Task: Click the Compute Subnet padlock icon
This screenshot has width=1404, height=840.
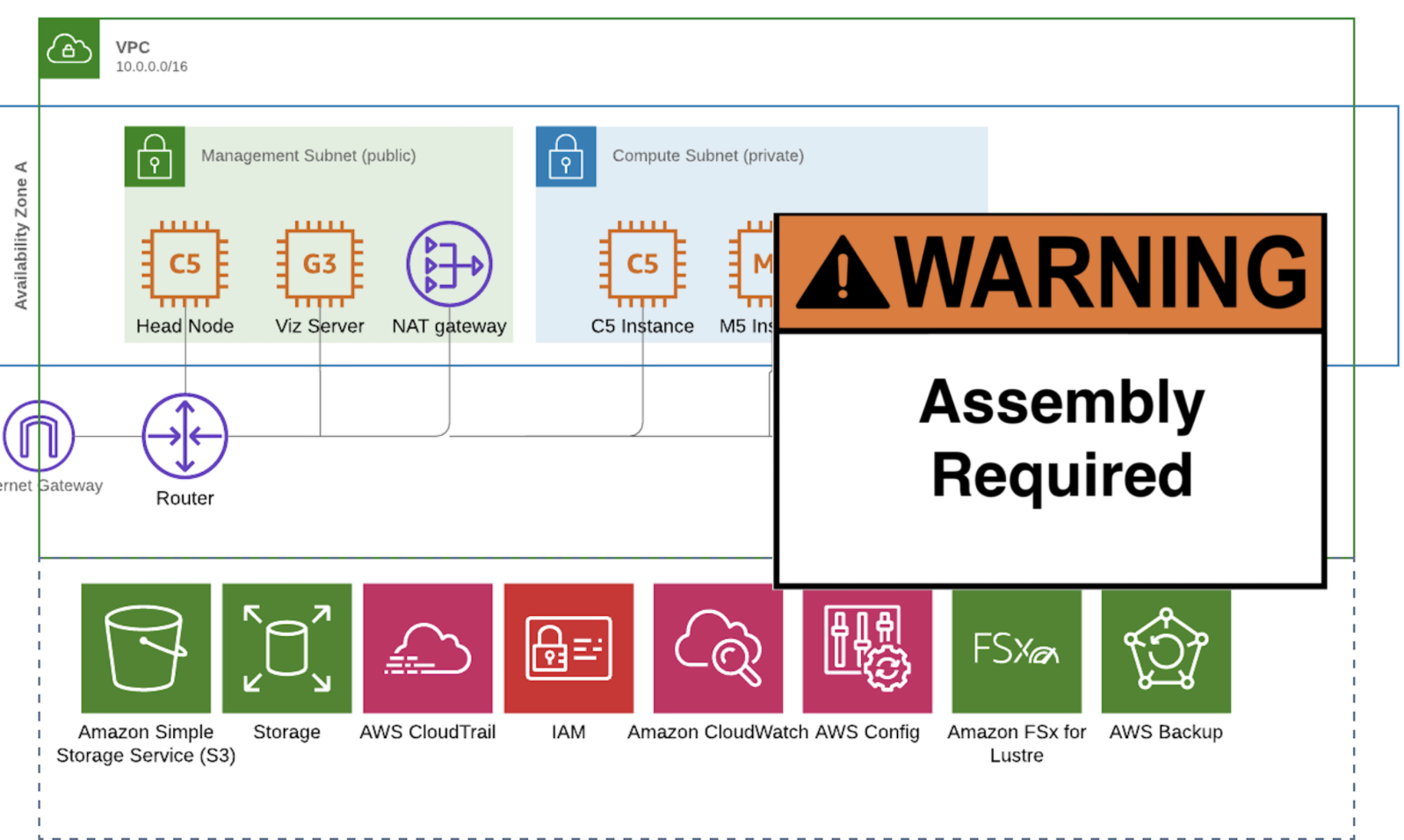Action: pos(566,156)
